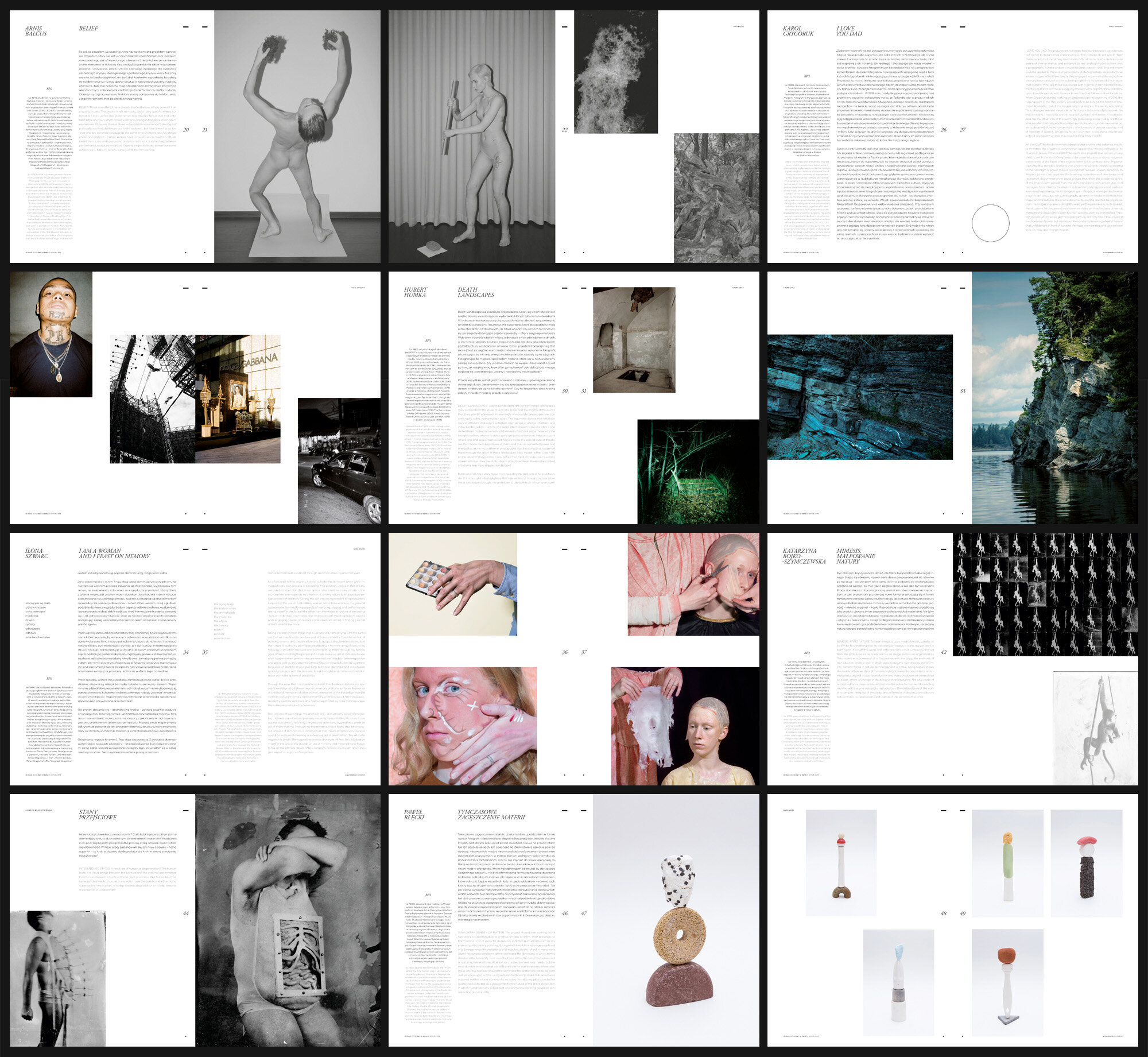Click page number "21"
1148x1057 pixels.
[x=205, y=130]
